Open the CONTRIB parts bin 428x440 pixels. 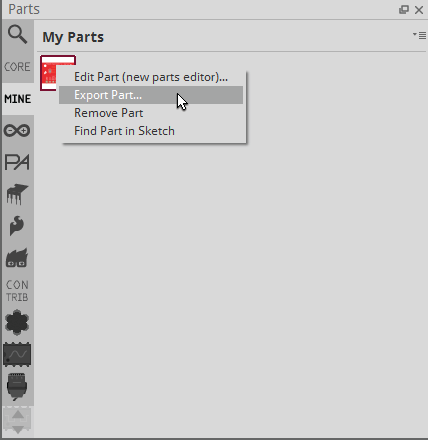pos(17,291)
